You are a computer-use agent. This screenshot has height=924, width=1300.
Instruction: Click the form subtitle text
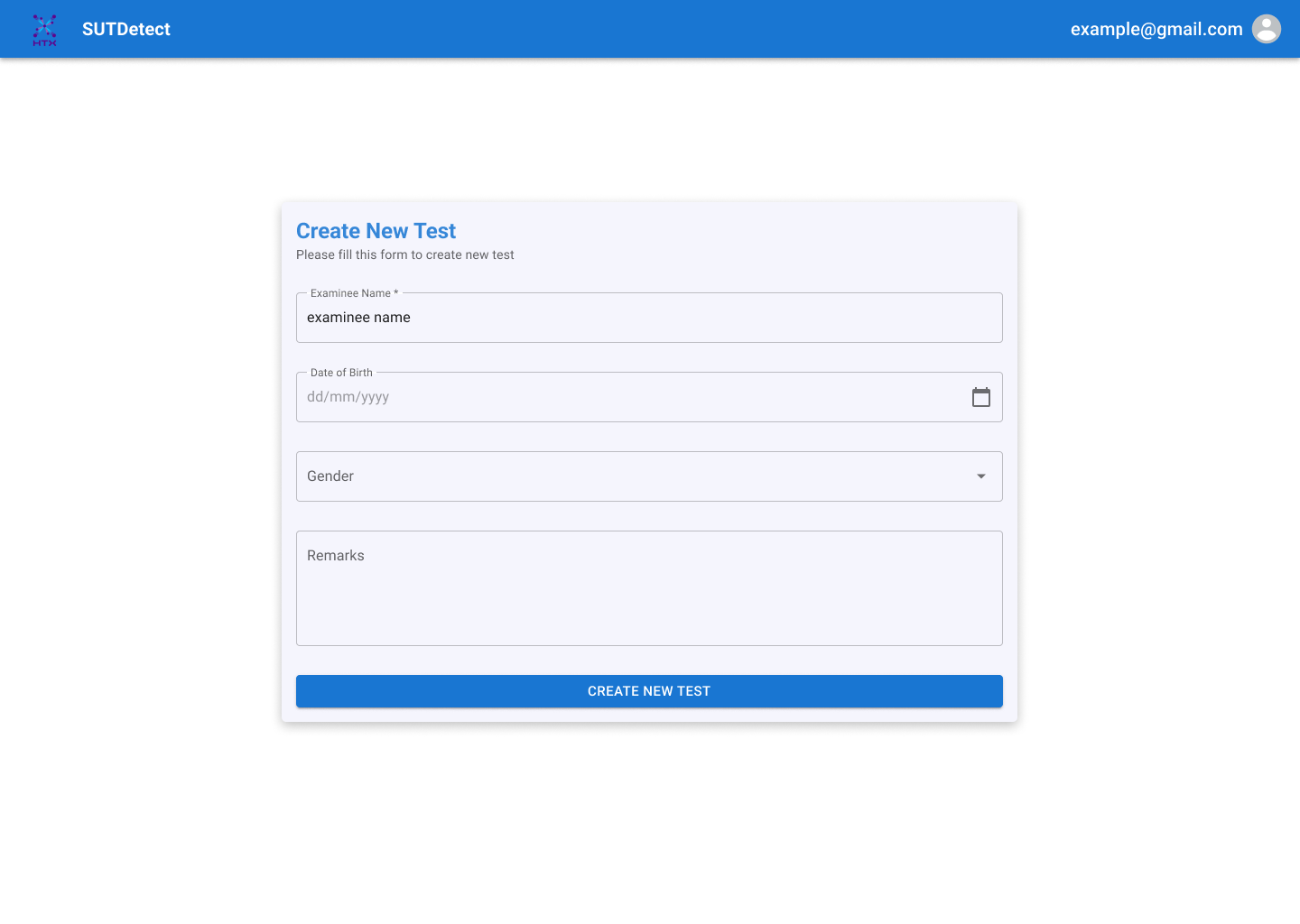(404, 254)
